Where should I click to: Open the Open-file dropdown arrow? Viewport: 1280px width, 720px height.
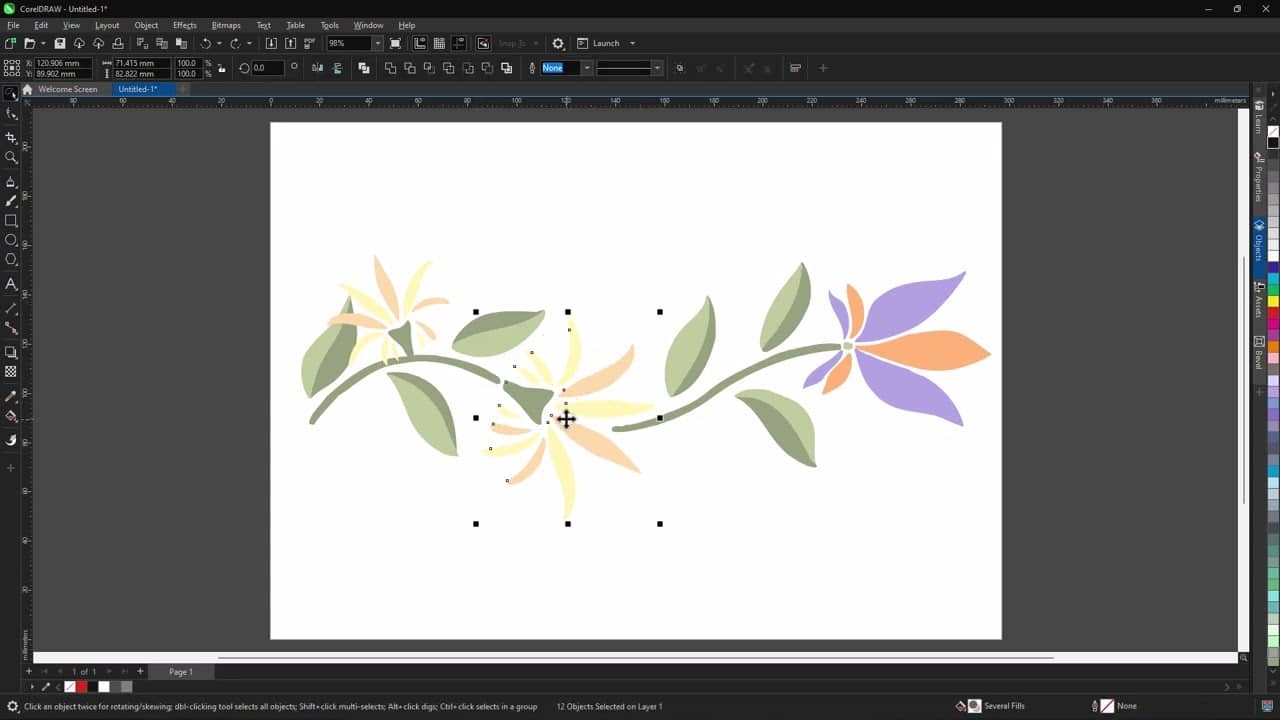(43, 43)
